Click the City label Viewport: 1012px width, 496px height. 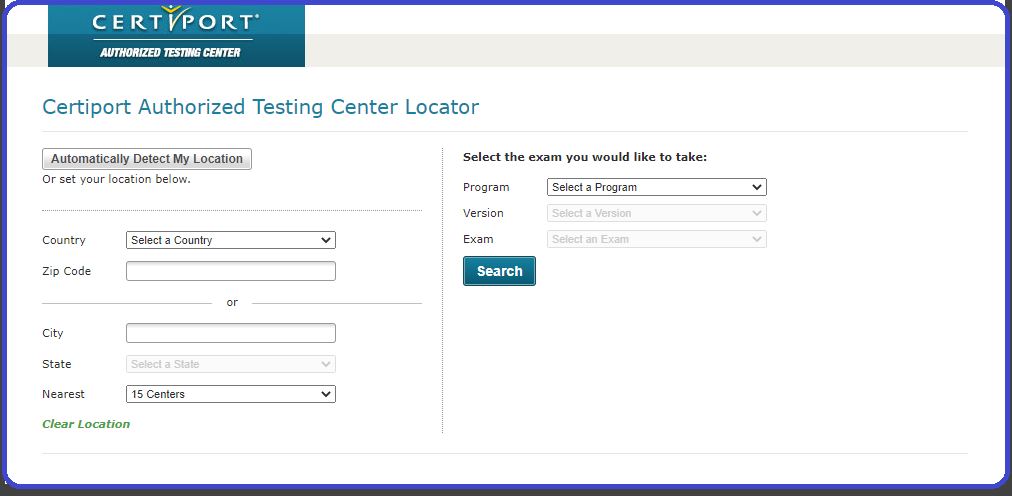pyautogui.click(x=53, y=333)
